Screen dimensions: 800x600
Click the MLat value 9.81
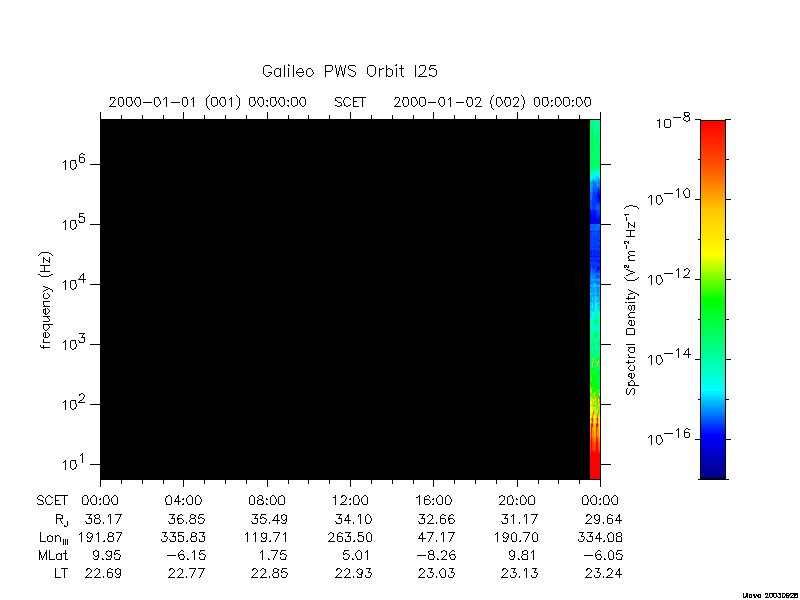pyautogui.click(x=523, y=555)
